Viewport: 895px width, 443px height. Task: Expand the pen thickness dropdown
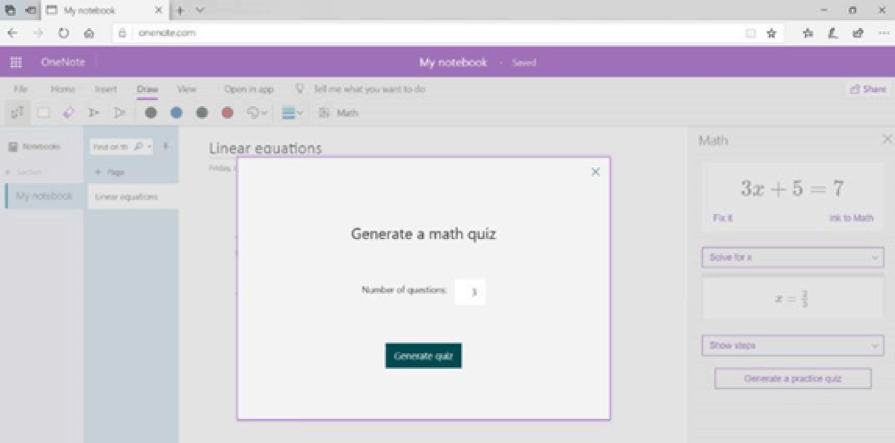pos(293,113)
